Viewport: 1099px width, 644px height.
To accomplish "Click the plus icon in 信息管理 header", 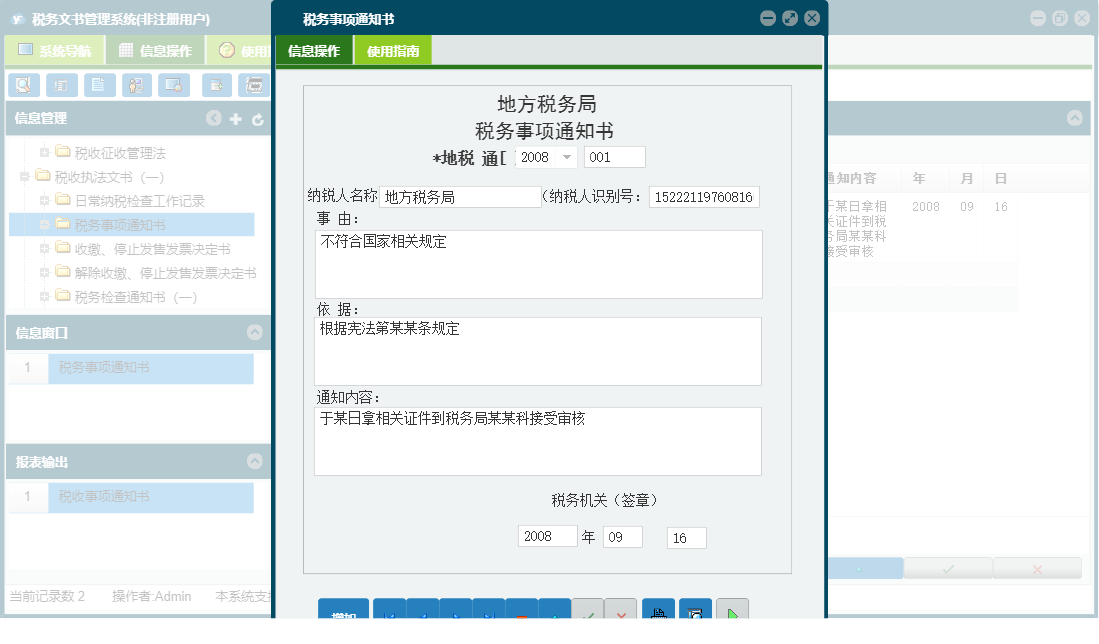I will pyautogui.click(x=236, y=119).
